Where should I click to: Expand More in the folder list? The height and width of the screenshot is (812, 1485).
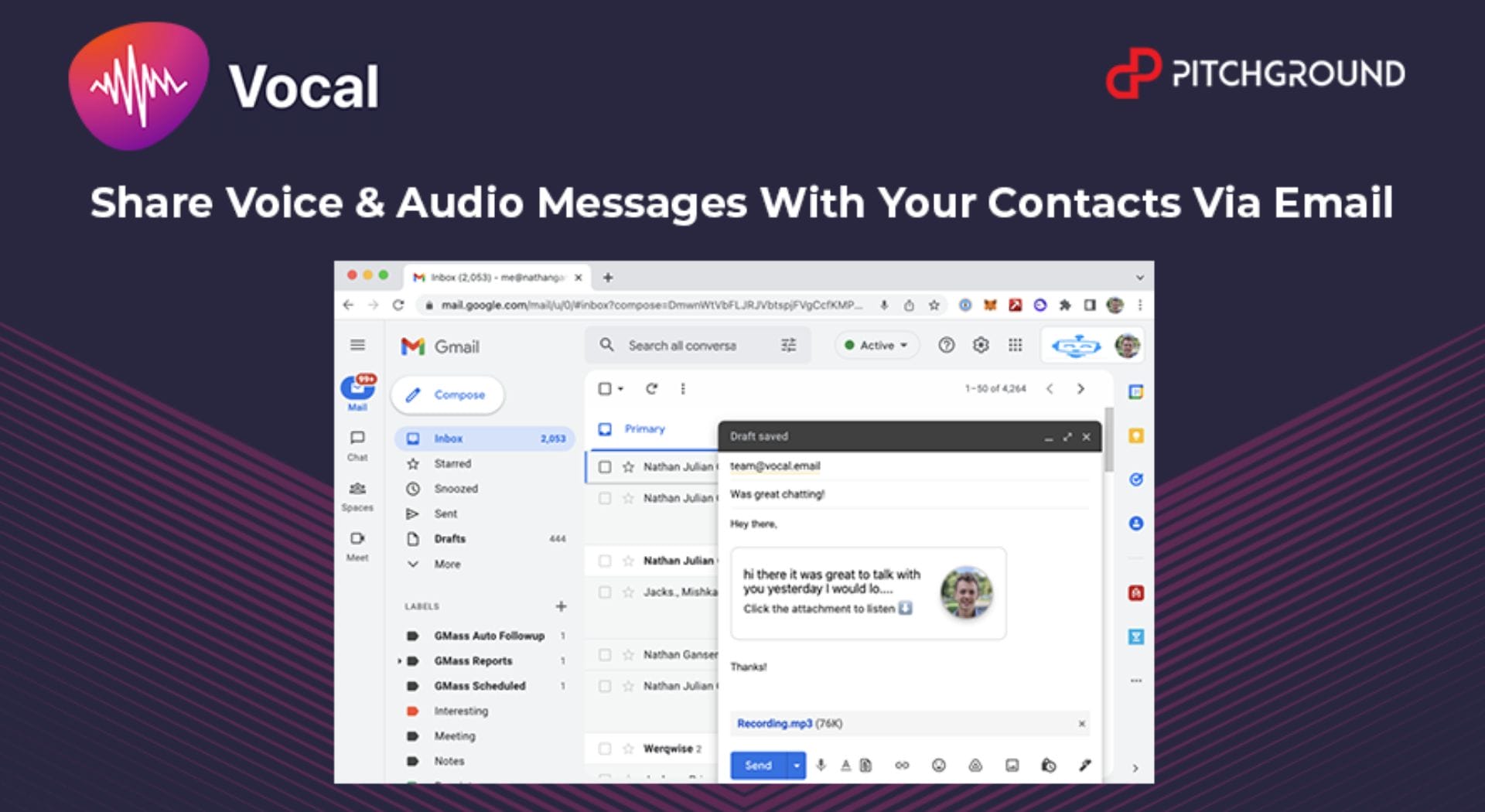click(446, 564)
